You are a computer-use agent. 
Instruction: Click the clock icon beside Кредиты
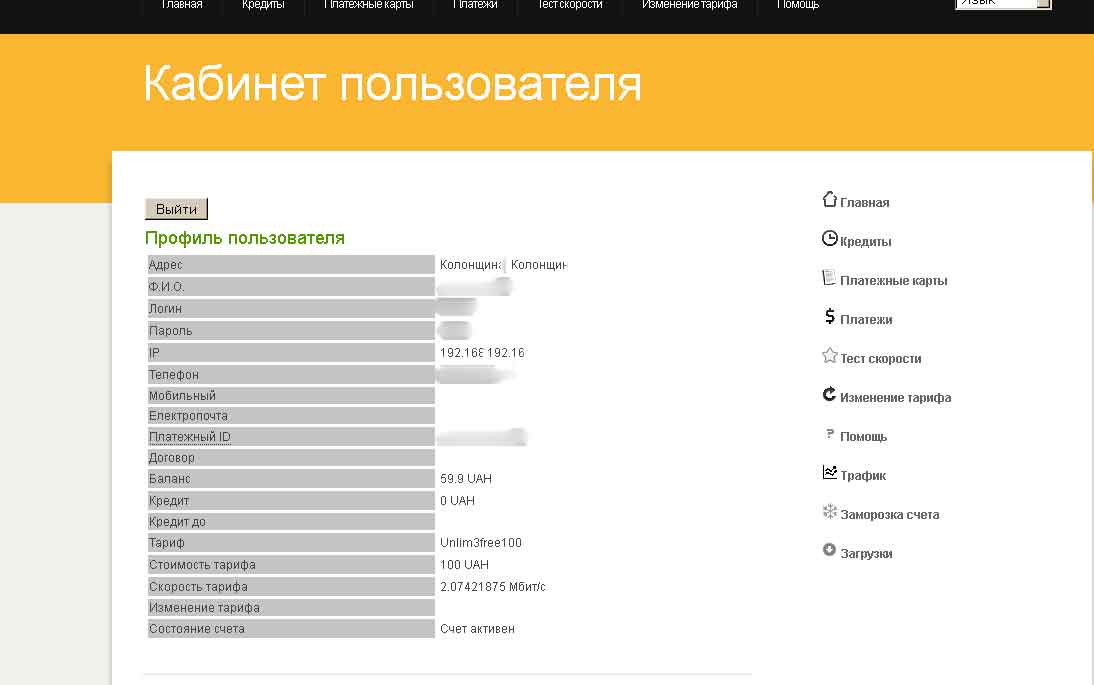pos(829,239)
